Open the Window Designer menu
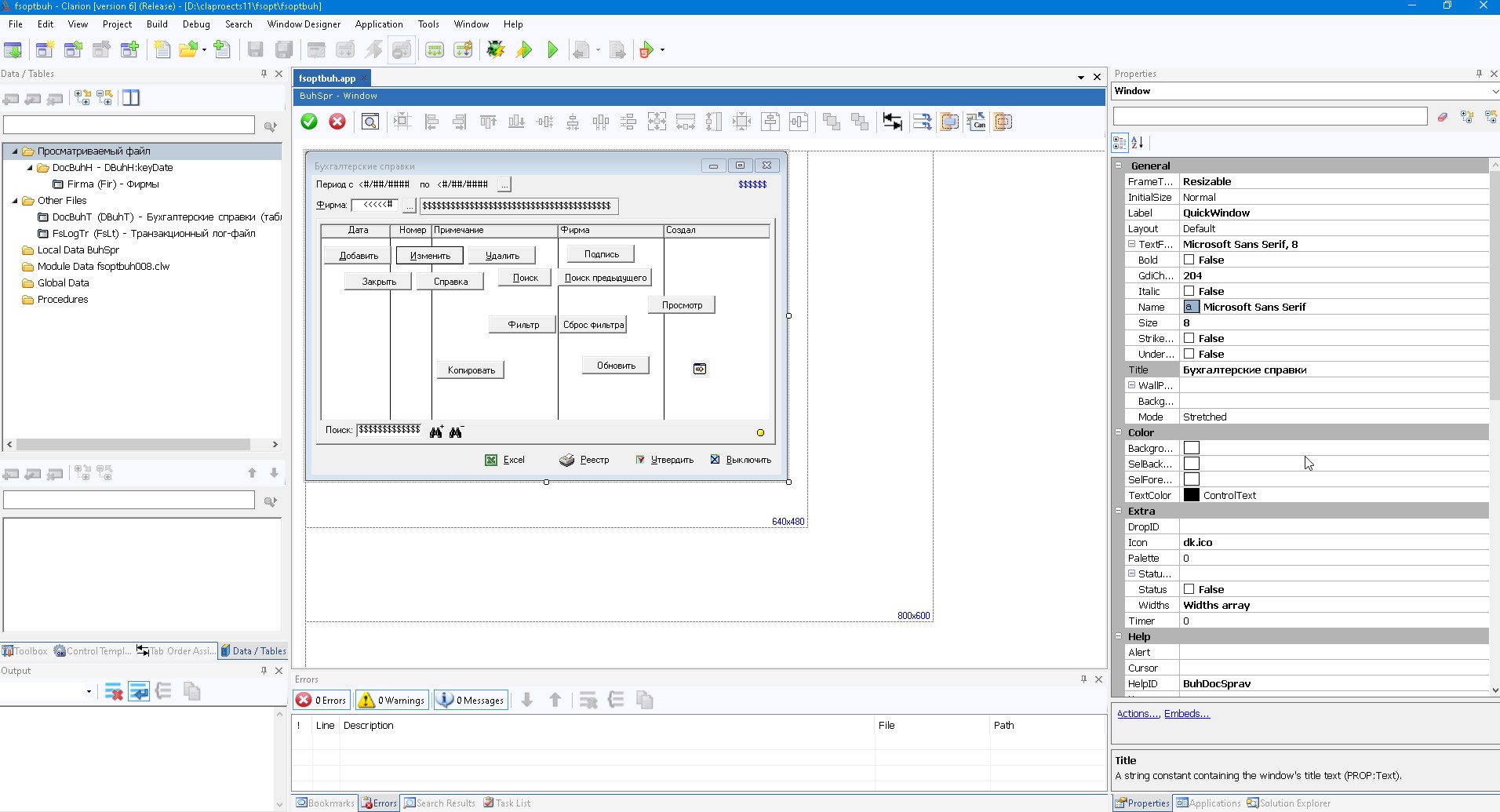Screen dimensions: 1500x812 pyautogui.click(x=304, y=24)
